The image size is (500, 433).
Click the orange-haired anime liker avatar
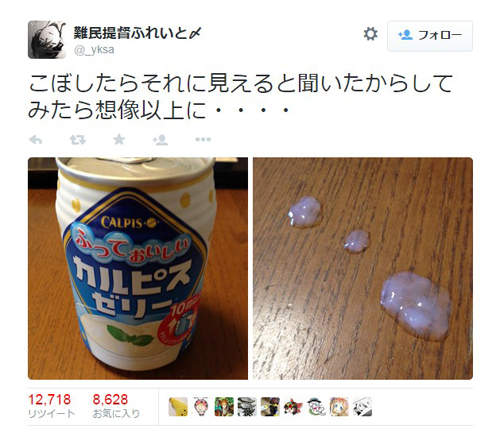tap(339, 407)
